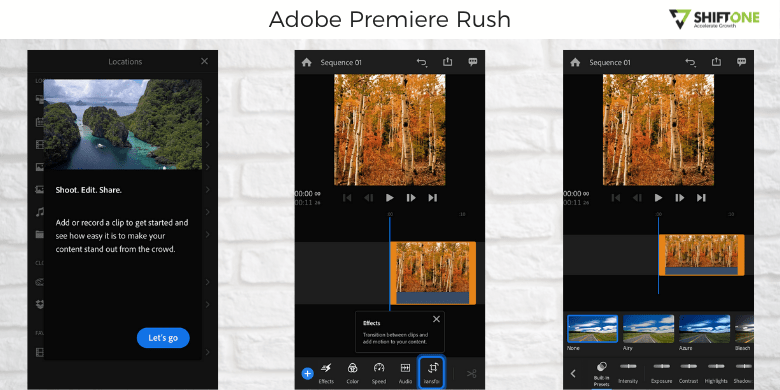Screen dimensions: 780x390
Task: Tap the scissors split icon
Action: coord(472,373)
